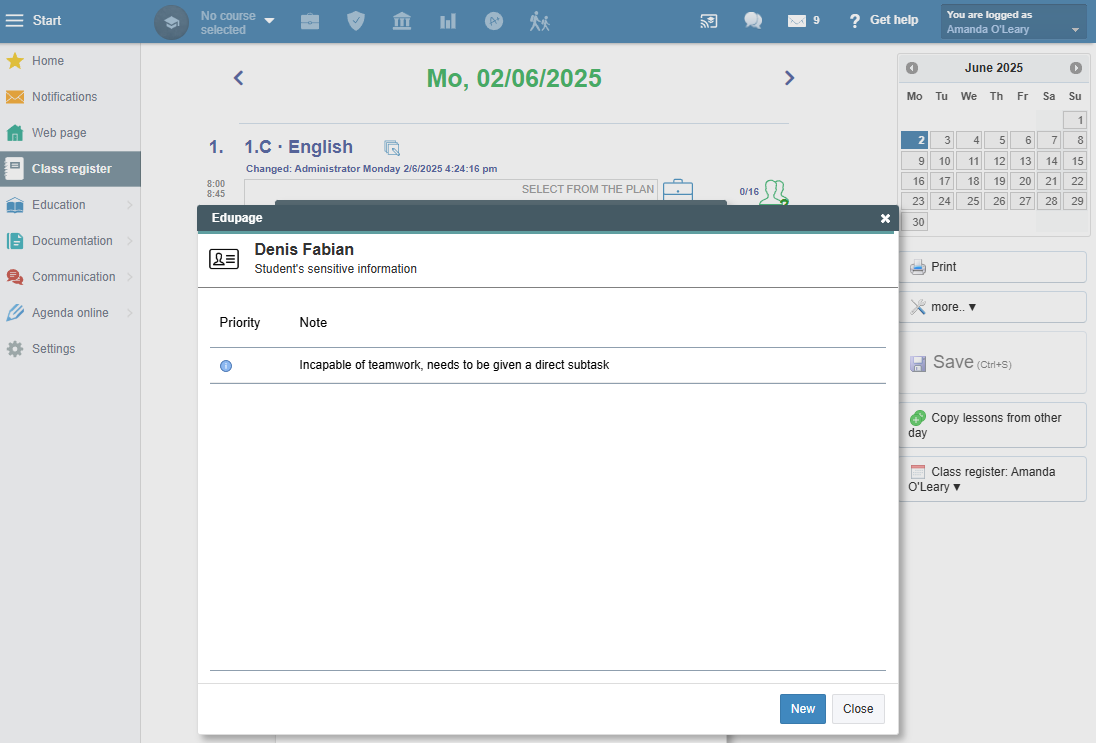Open Notifications in the sidebar
The height and width of the screenshot is (743, 1096).
click(x=64, y=97)
